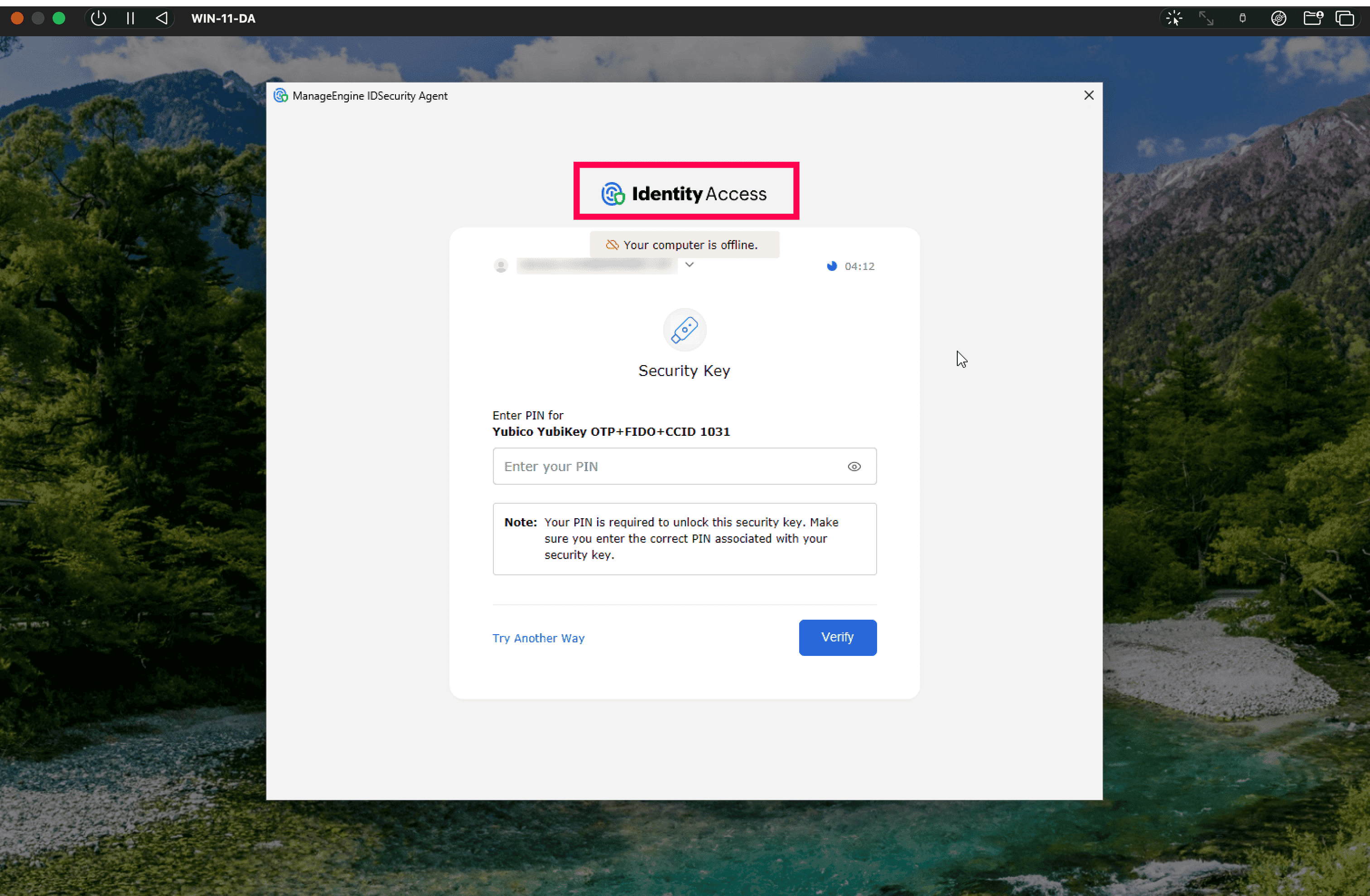Close the ManageEngine IDSecurity Agent window
The width and height of the screenshot is (1370, 896).
tap(1088, 96)
